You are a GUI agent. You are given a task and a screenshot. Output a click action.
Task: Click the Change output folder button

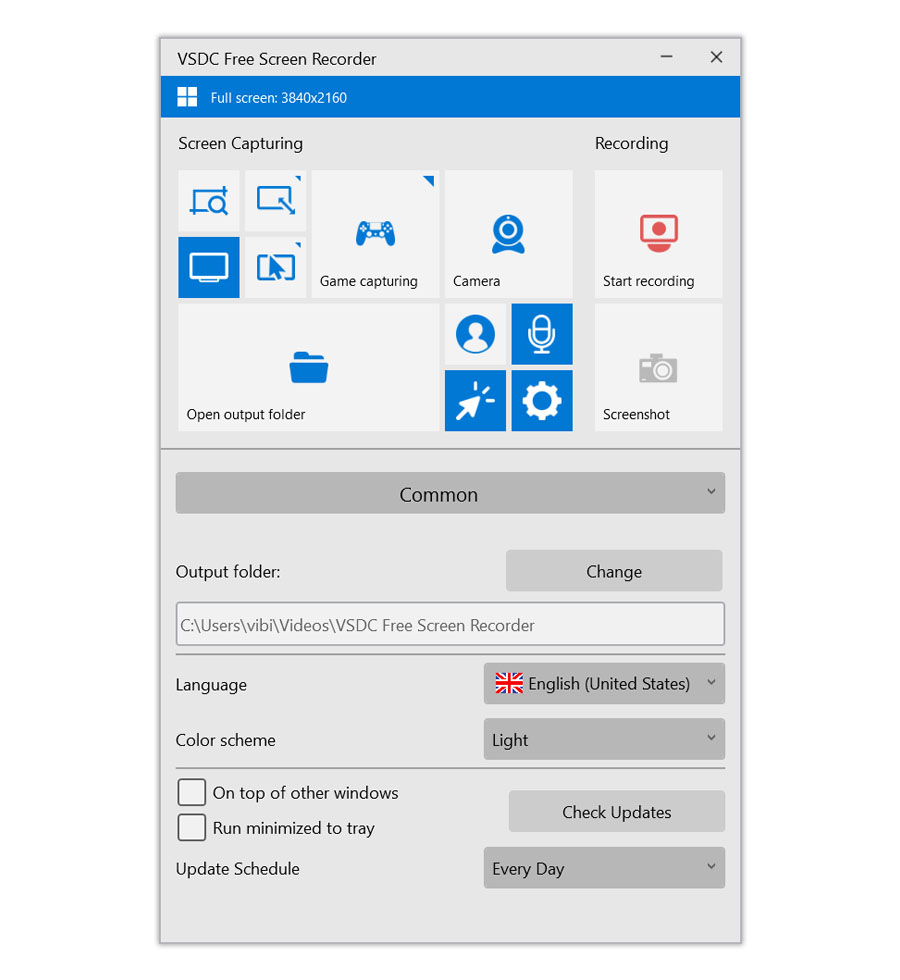click(x=614, y=571)
